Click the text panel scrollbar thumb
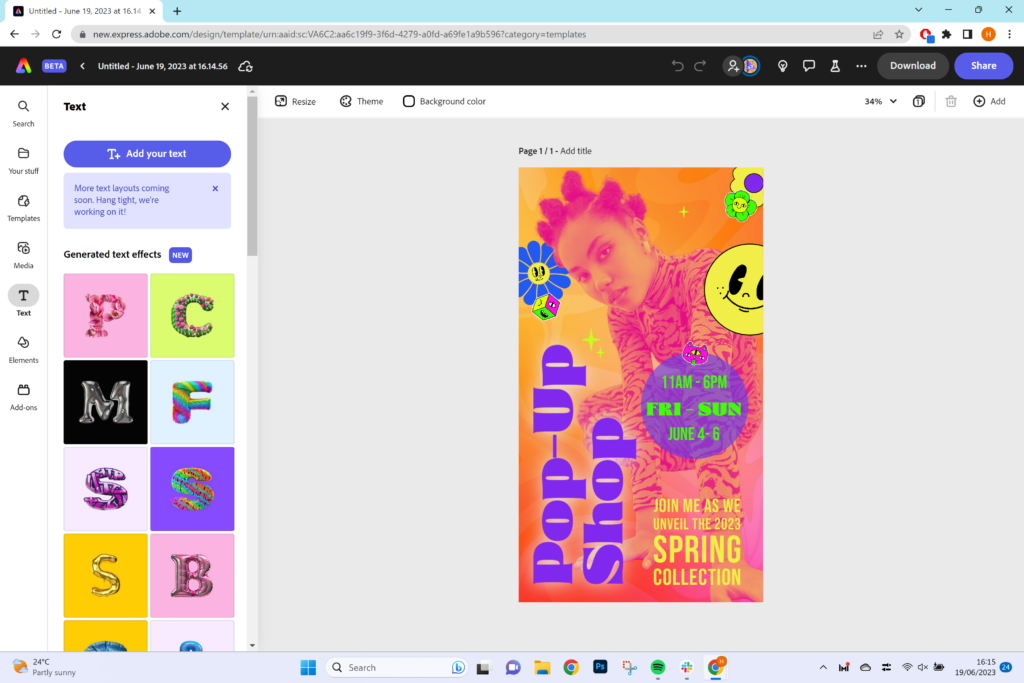The image size is (1024, 683). [x=252, y=176]
